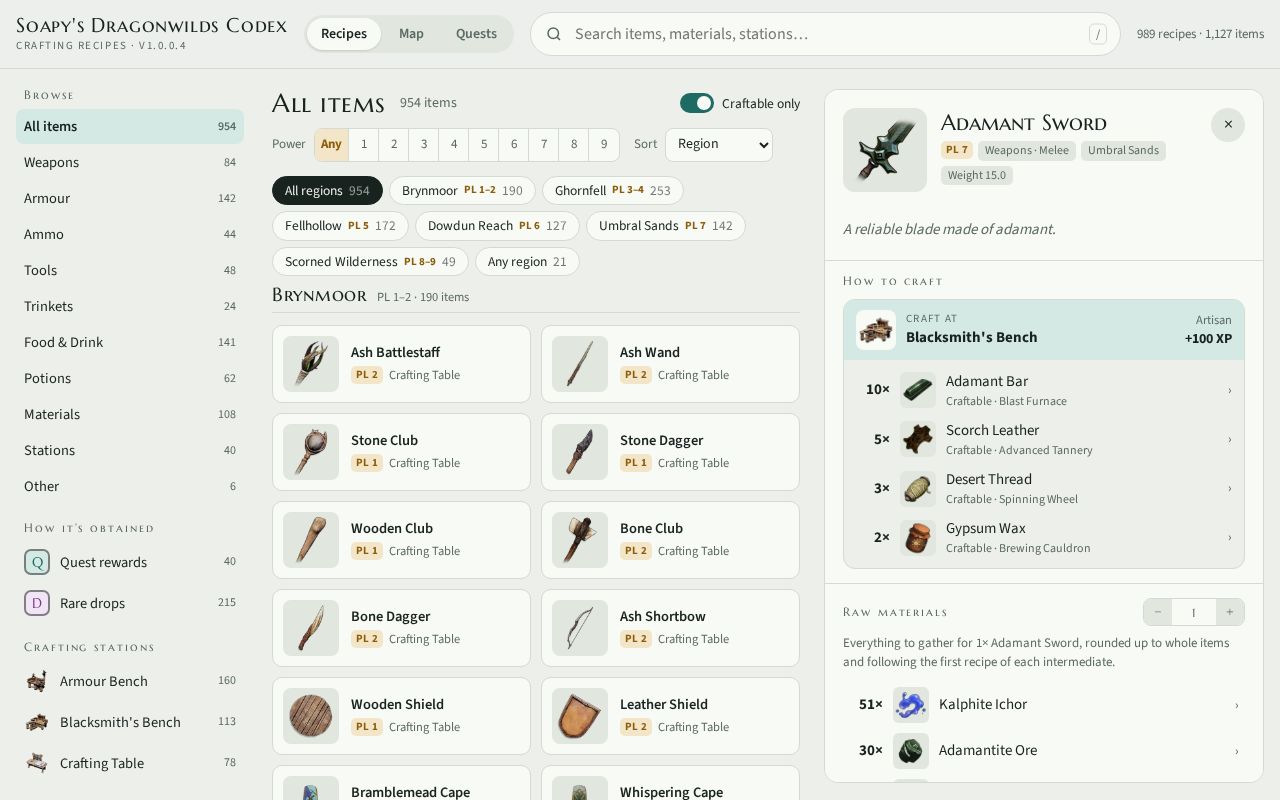The width and height of the screenshot is (1280, 800).
Task: Click the Ash Battlestaff item icon
Action: pyautogui.click(x=311, y=364)
